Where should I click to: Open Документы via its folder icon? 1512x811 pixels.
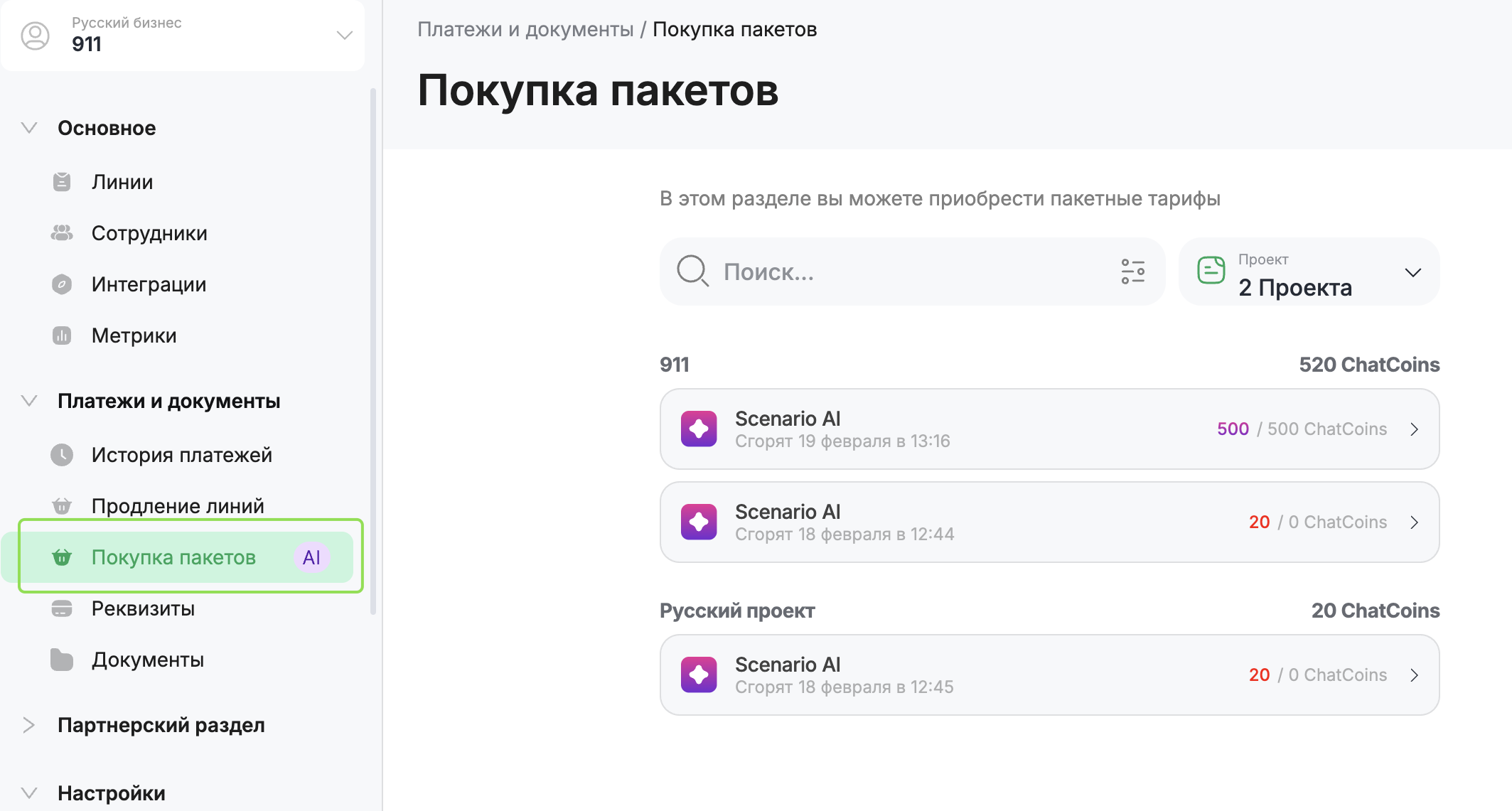62,660
